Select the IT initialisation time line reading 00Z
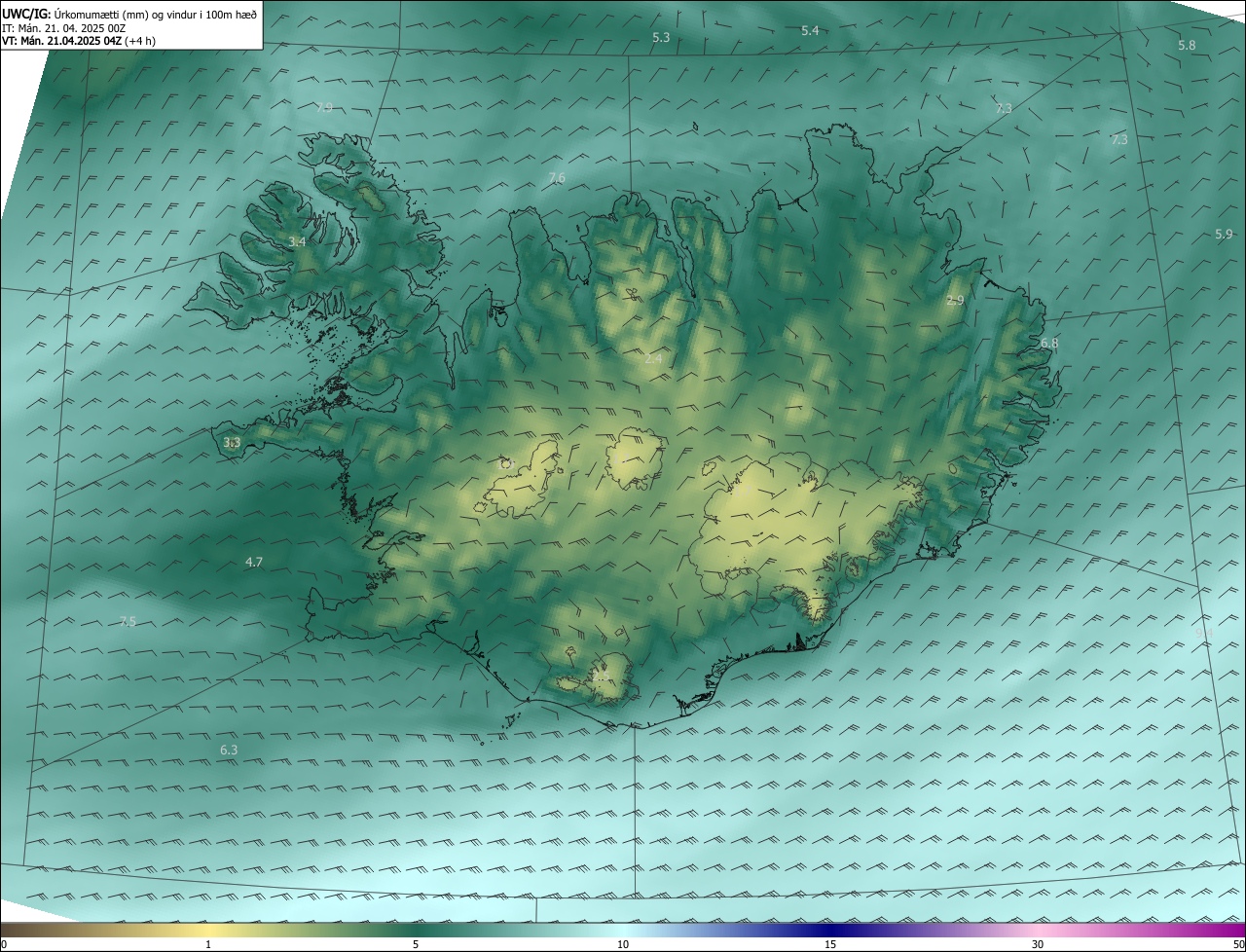 [63, 28]
